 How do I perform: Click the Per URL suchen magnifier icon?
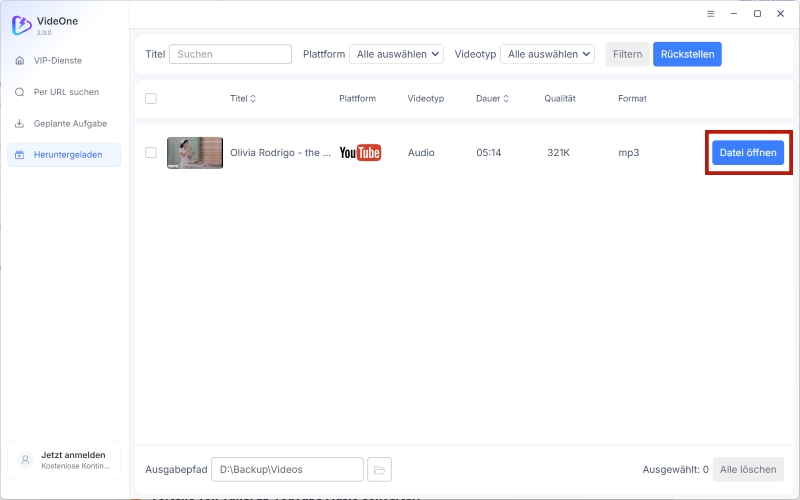click(19, 92)
